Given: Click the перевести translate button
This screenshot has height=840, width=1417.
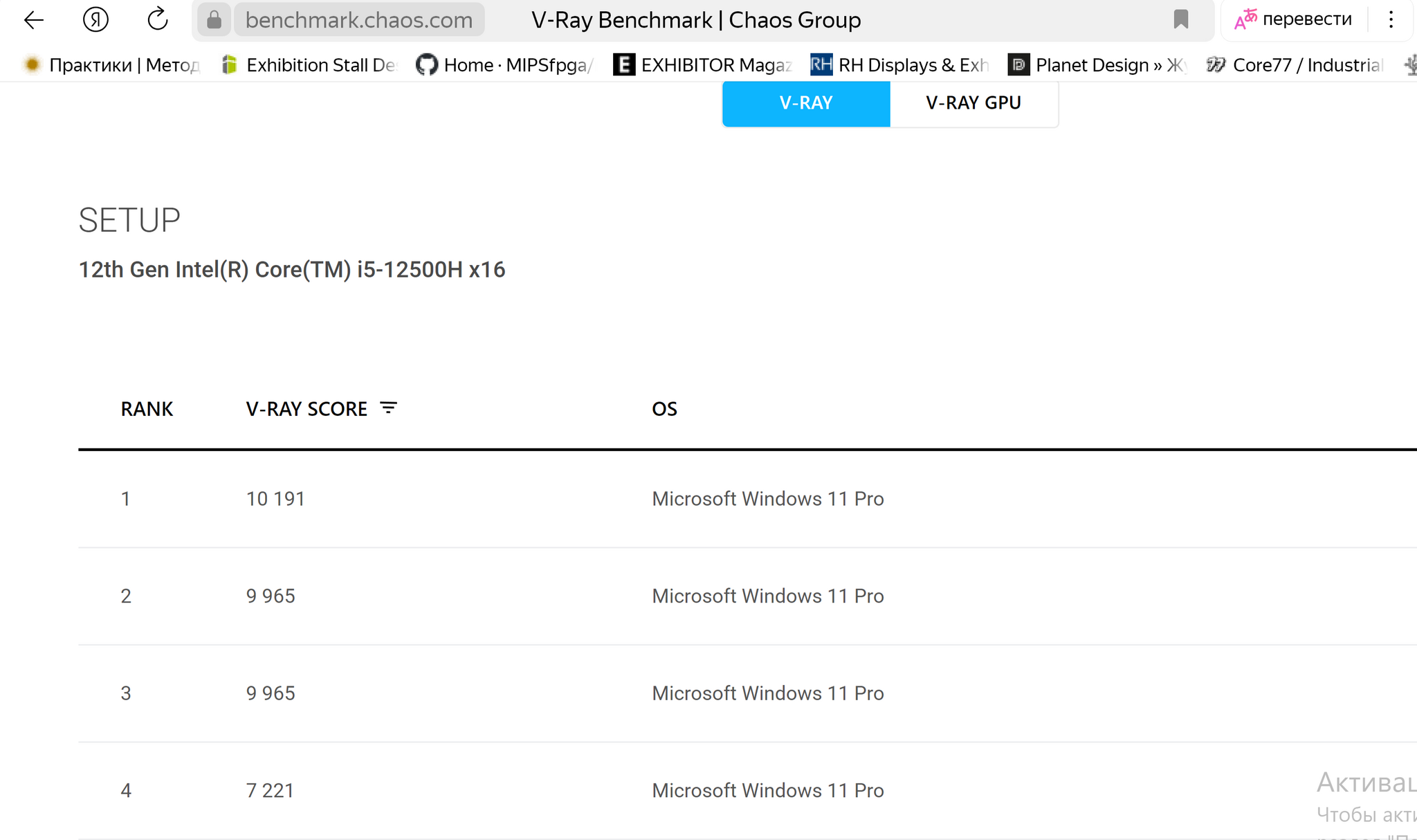Looking at the screenshot, I should (1306, 19).
